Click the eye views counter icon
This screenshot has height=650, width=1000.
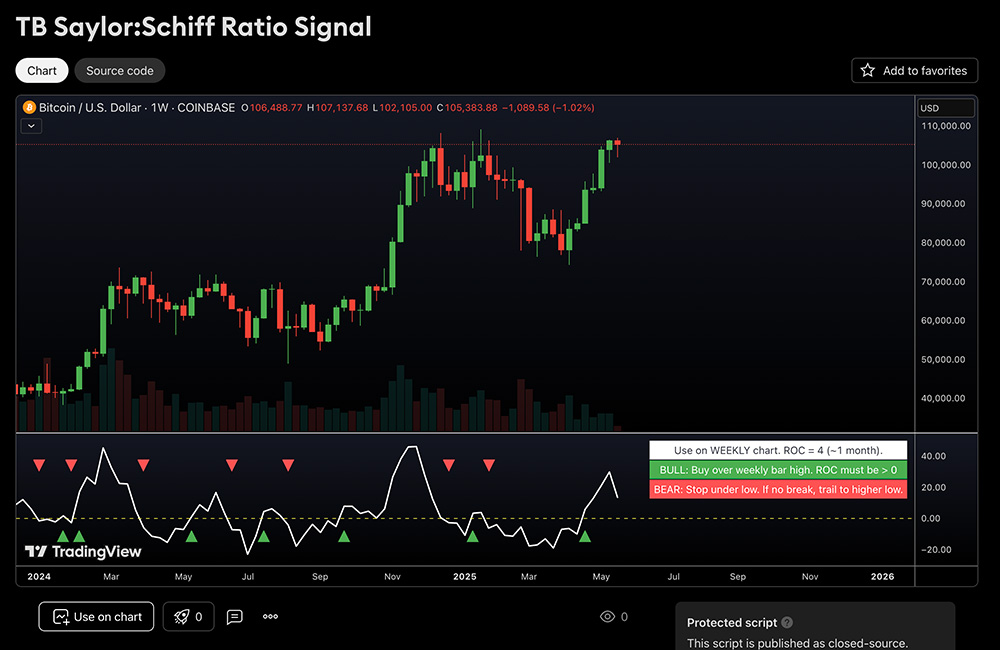tap(607, 616)
